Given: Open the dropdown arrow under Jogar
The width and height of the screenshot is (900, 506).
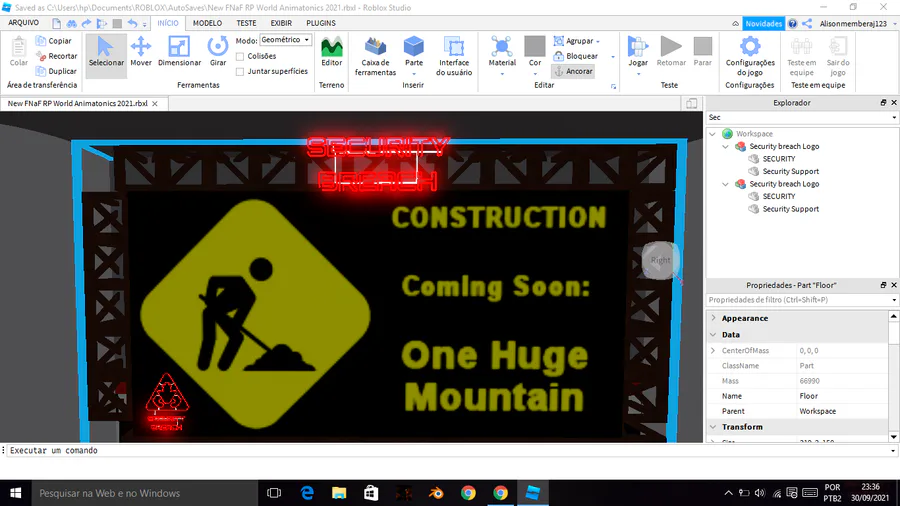Looking at the screenshot, I should [638, 74].
